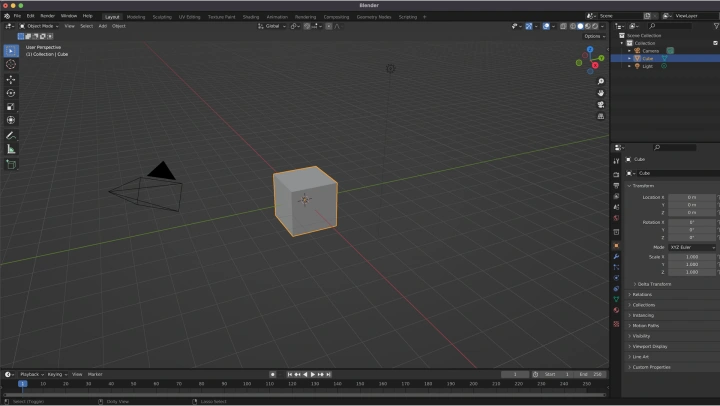
Task: Open the Tool properties tab icon
Action: pos(616,161)
